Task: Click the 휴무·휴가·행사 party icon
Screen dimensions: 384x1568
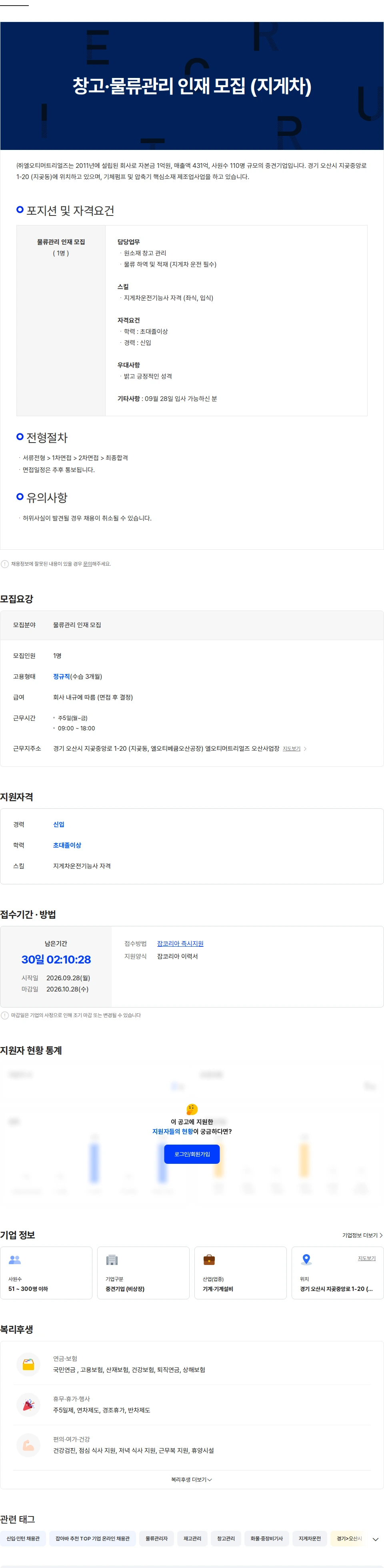Action: pyautogui.click(x=29, y=1405)
